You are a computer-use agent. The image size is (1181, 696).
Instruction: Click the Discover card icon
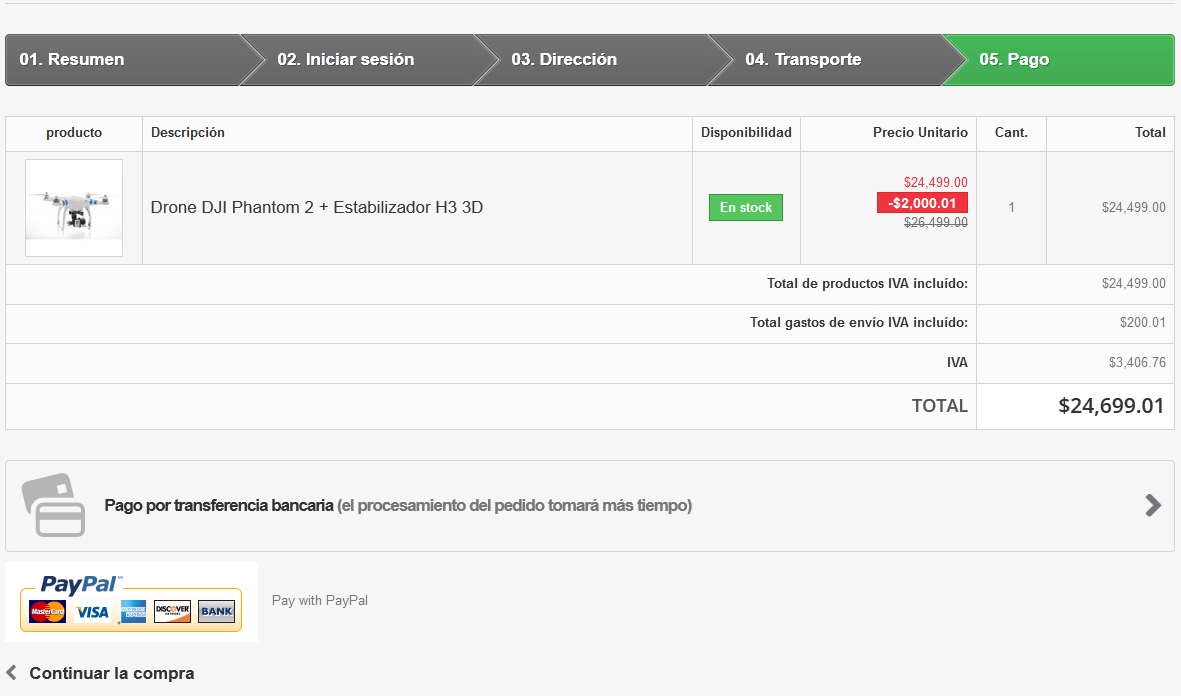pos(172,611)
